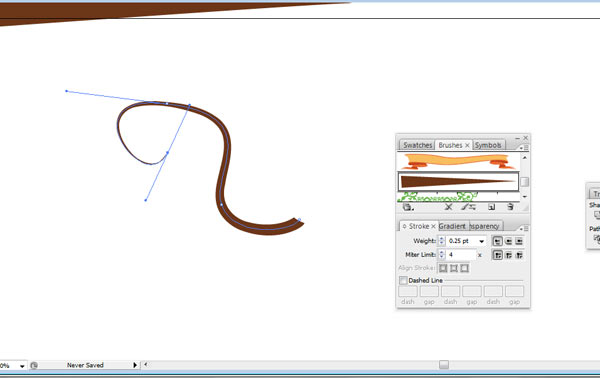Screen dimensions: 600x378
Task: Click the horizontal scrollbar thumb
Action: click(x=444, y=365)
